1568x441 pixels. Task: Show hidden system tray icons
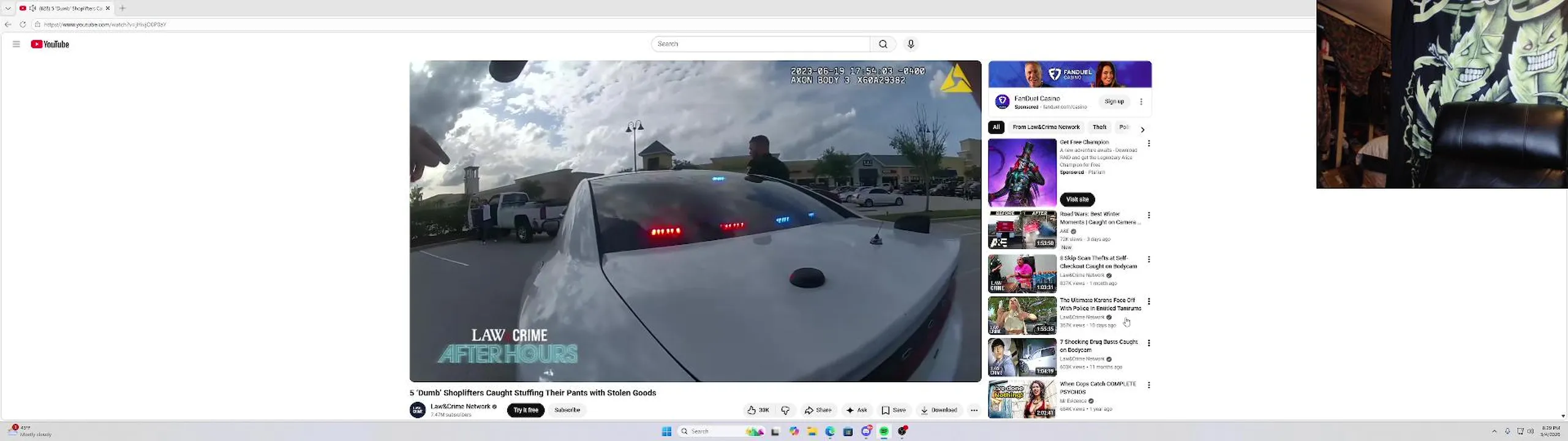point(1494,432)
